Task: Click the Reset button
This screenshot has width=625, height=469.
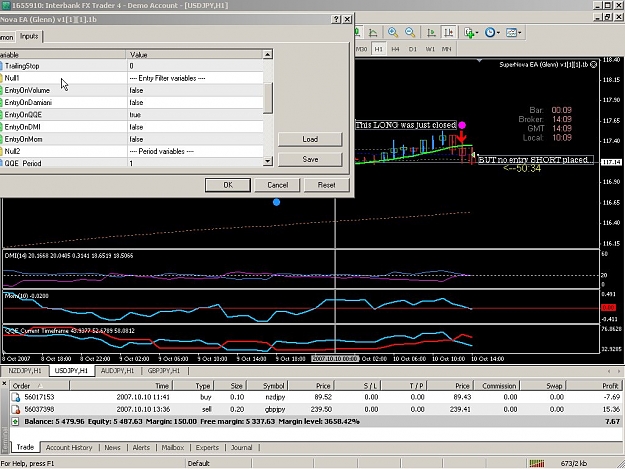Action: point(326,185)
